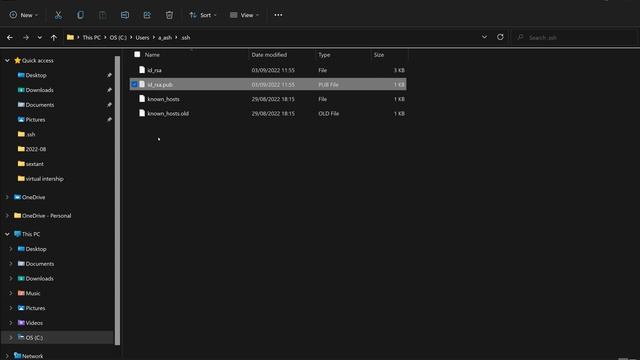Screen dimensions: 640x360
Task: Open recent locations dropdown arrow
Action: pyautogui.click(x=40, y=38)
